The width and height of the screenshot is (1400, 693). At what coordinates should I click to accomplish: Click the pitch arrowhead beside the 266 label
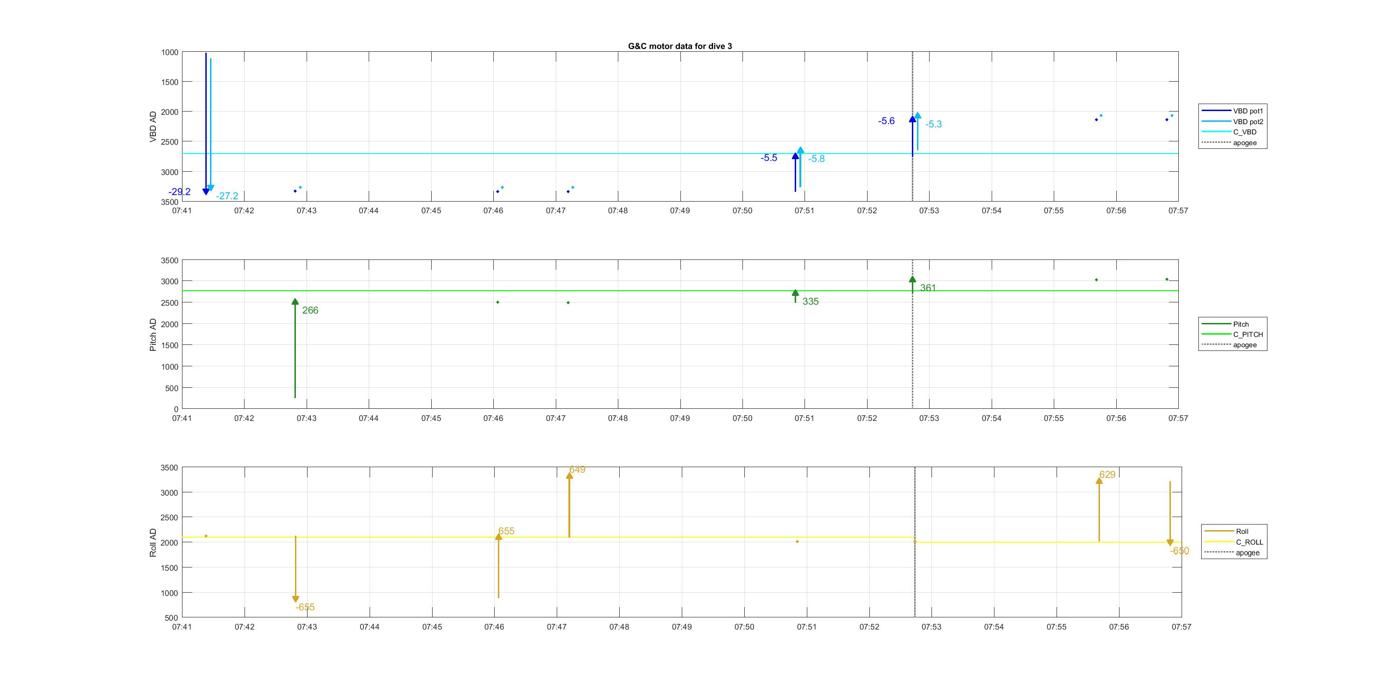(295, 302)
